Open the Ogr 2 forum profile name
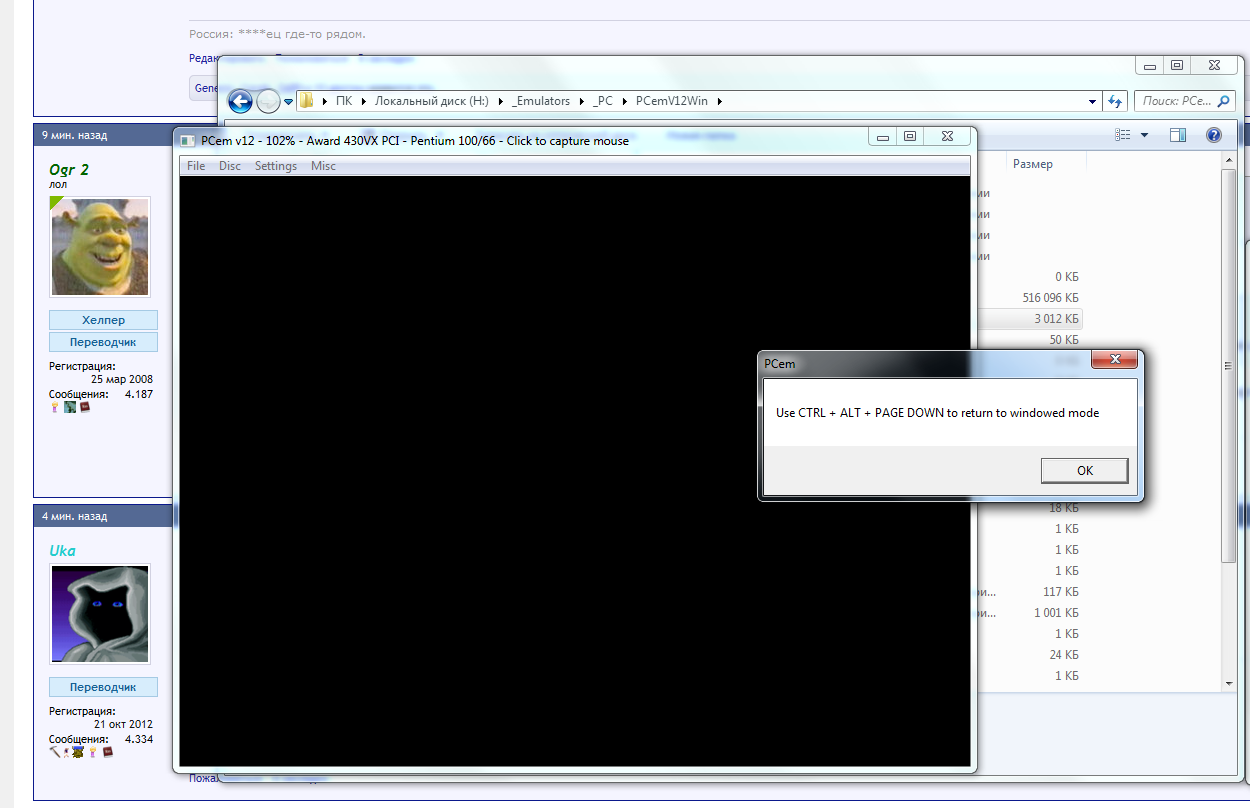Viewport: 1250px width, 808px height. click(69, 170)
